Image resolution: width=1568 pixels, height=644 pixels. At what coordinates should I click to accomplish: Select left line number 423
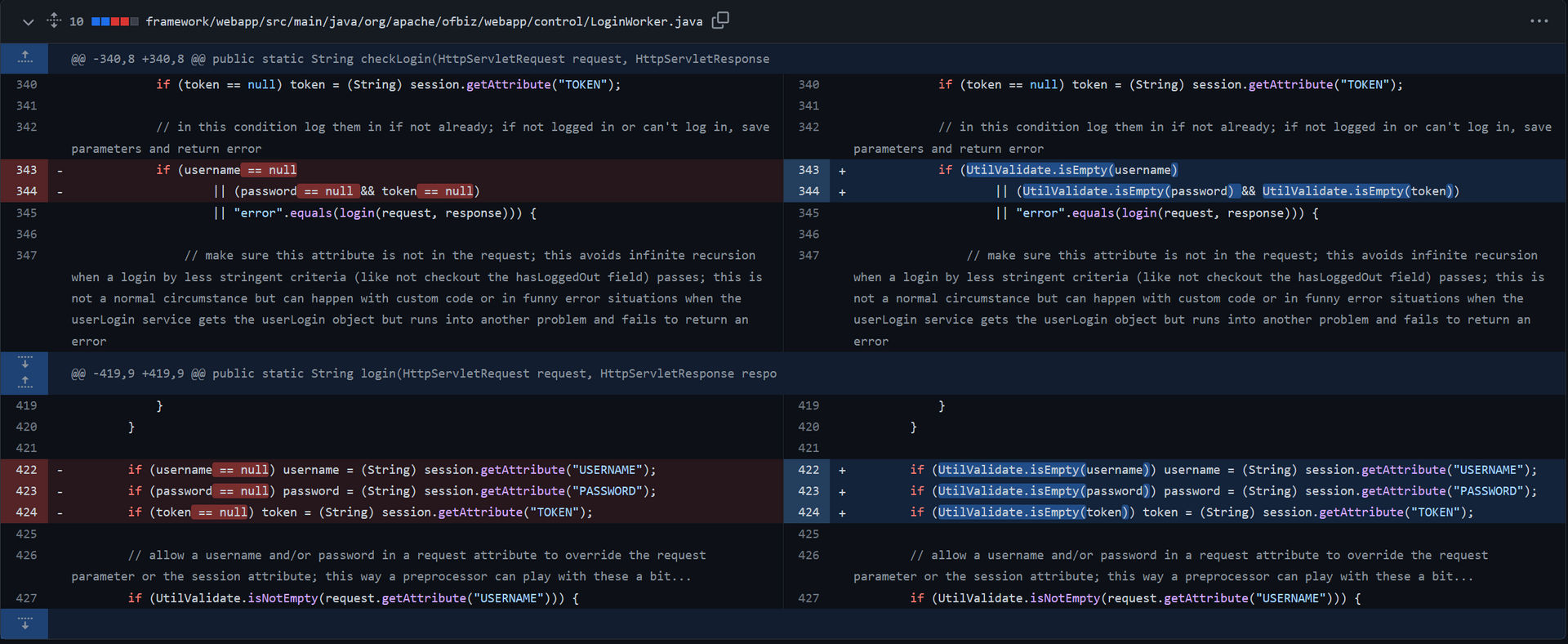(x=26, y=491)
